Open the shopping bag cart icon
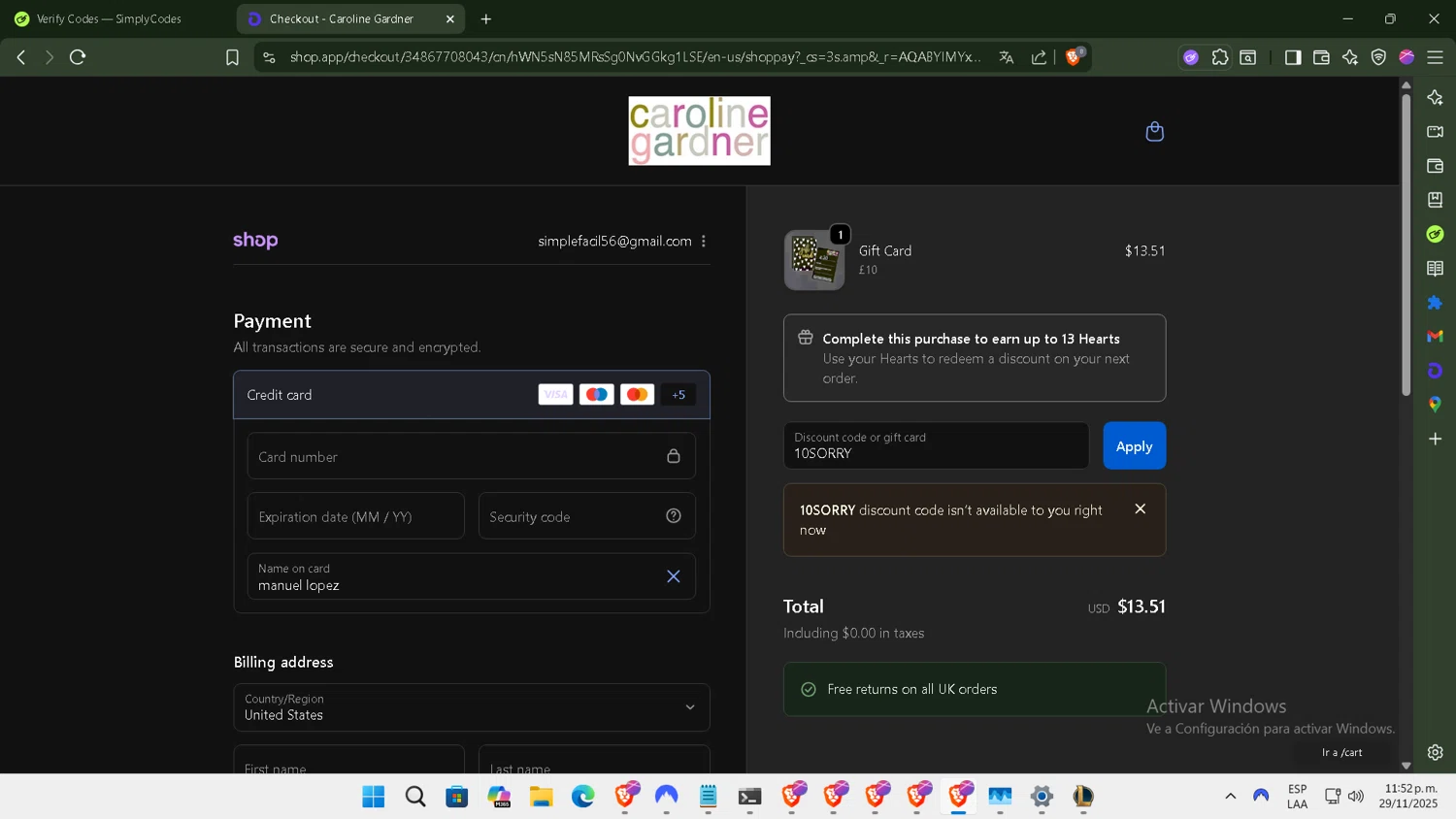 1154,131
